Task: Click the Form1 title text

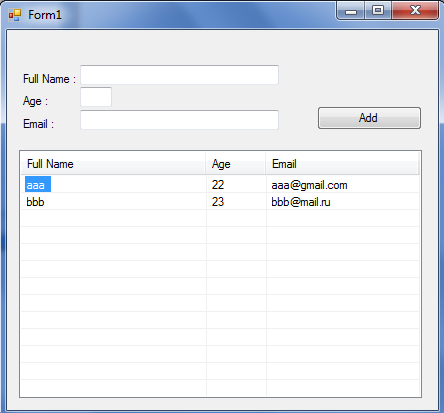Action: (45, 15)
